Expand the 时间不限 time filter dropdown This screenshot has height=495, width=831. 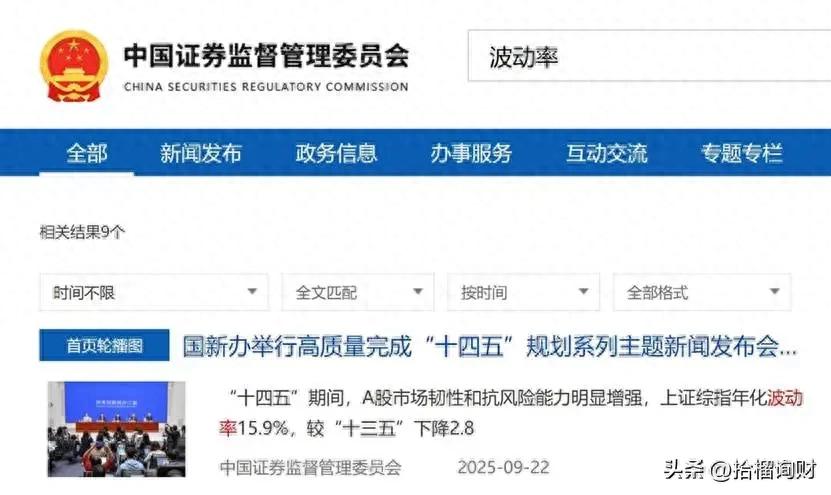pyautogui.click(x=154, y=292)
